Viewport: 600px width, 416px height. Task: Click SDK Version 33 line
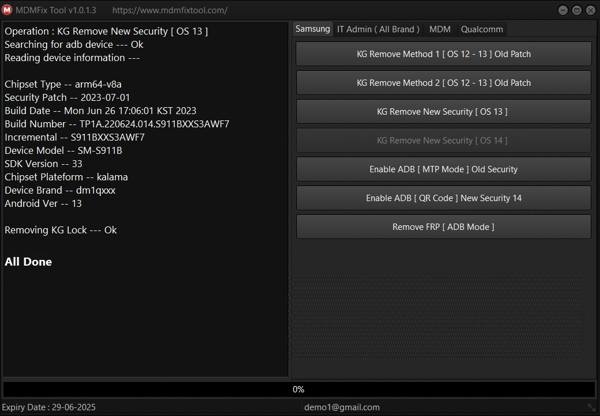[43, 164]
